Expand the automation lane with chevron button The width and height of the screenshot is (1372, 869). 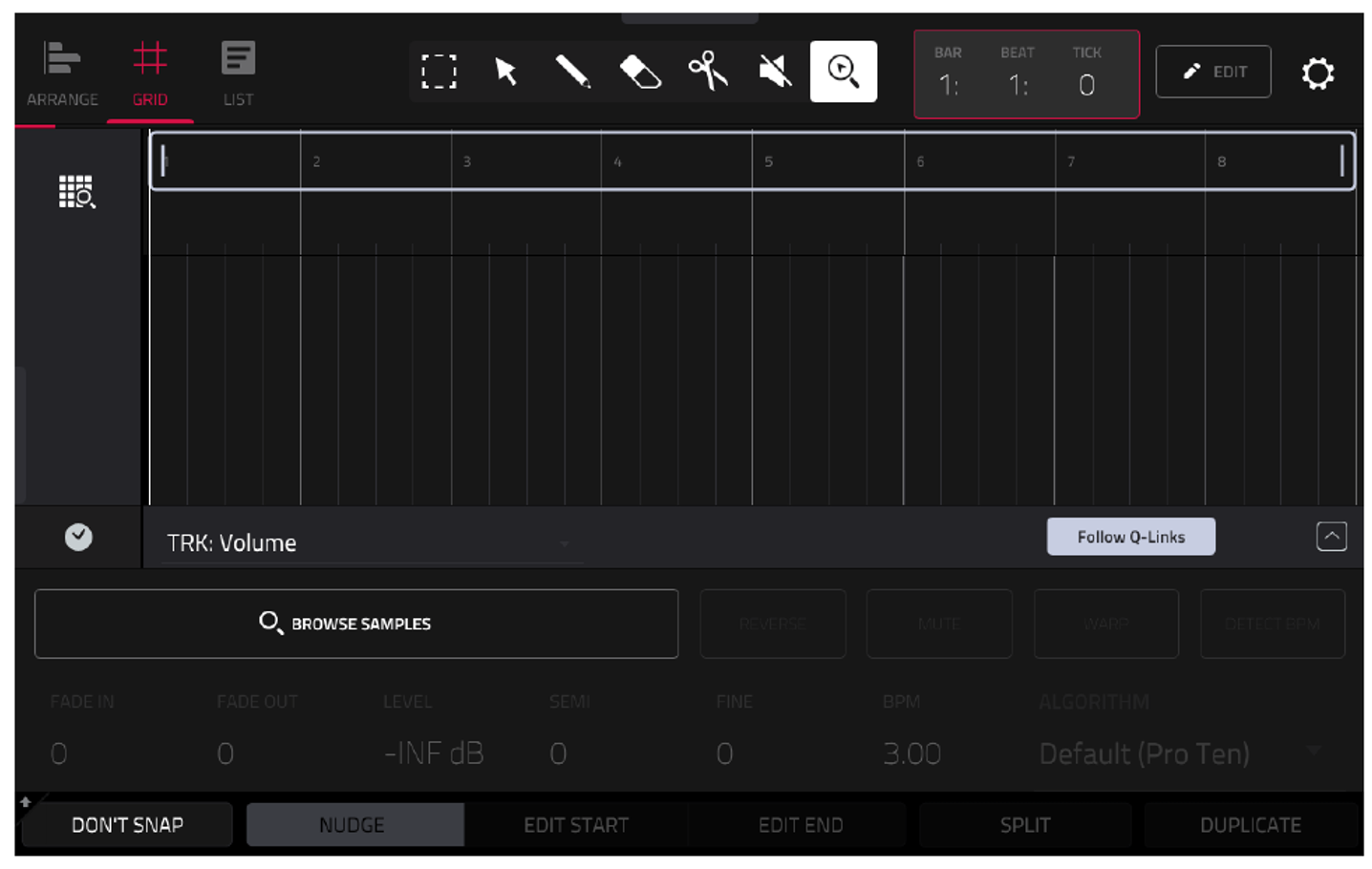pyautogui.click(x=1332, y=537)
